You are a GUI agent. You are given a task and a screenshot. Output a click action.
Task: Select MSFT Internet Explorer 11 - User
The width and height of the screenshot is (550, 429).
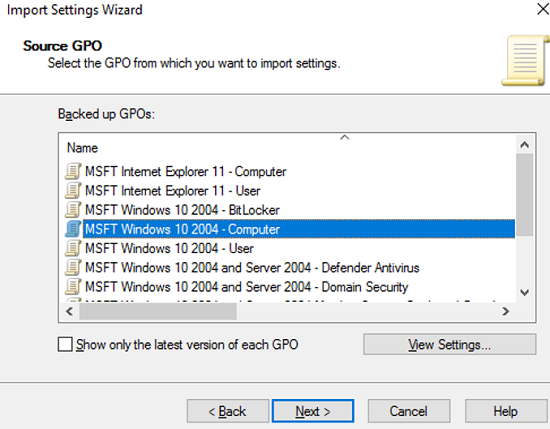(x=173, y=191)
